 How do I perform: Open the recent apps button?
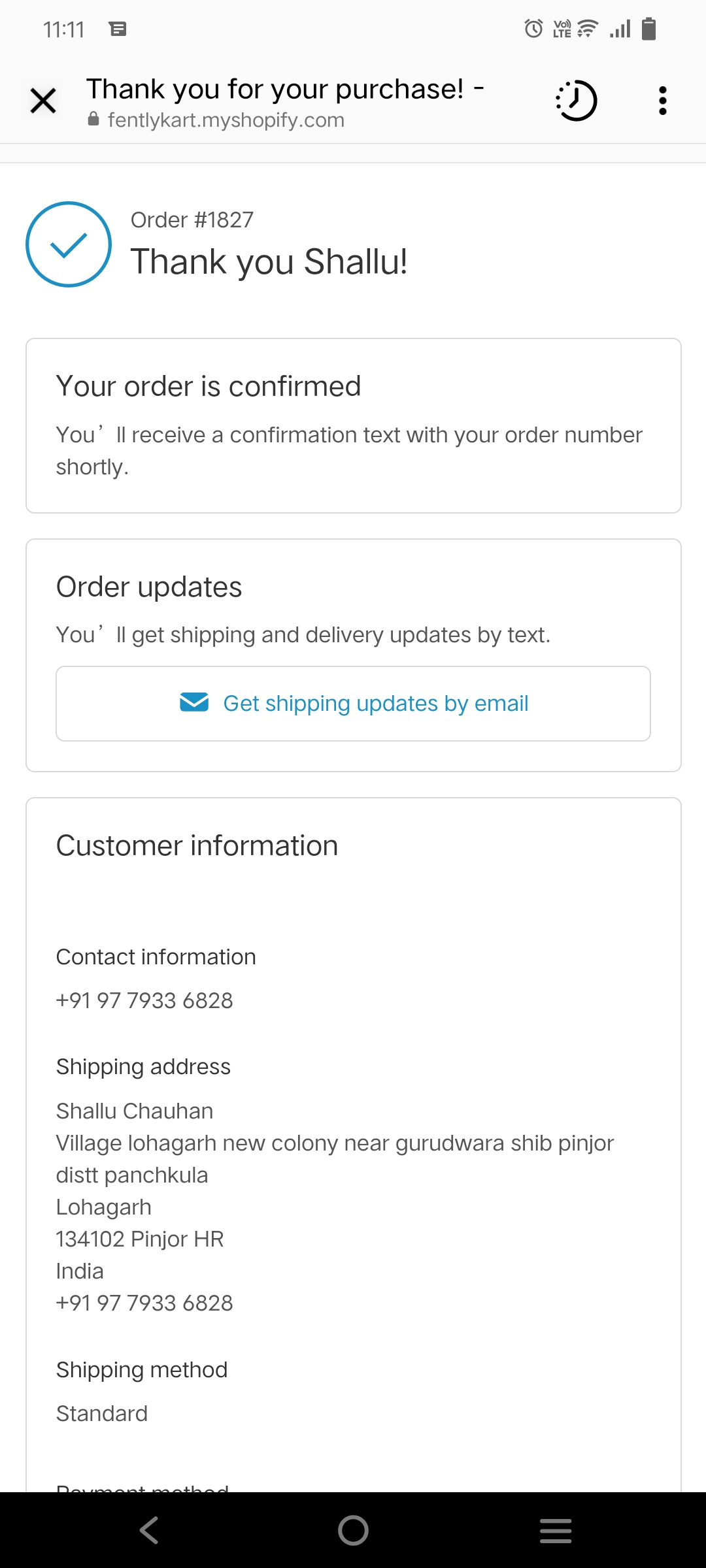click(x=556, y=1530)
